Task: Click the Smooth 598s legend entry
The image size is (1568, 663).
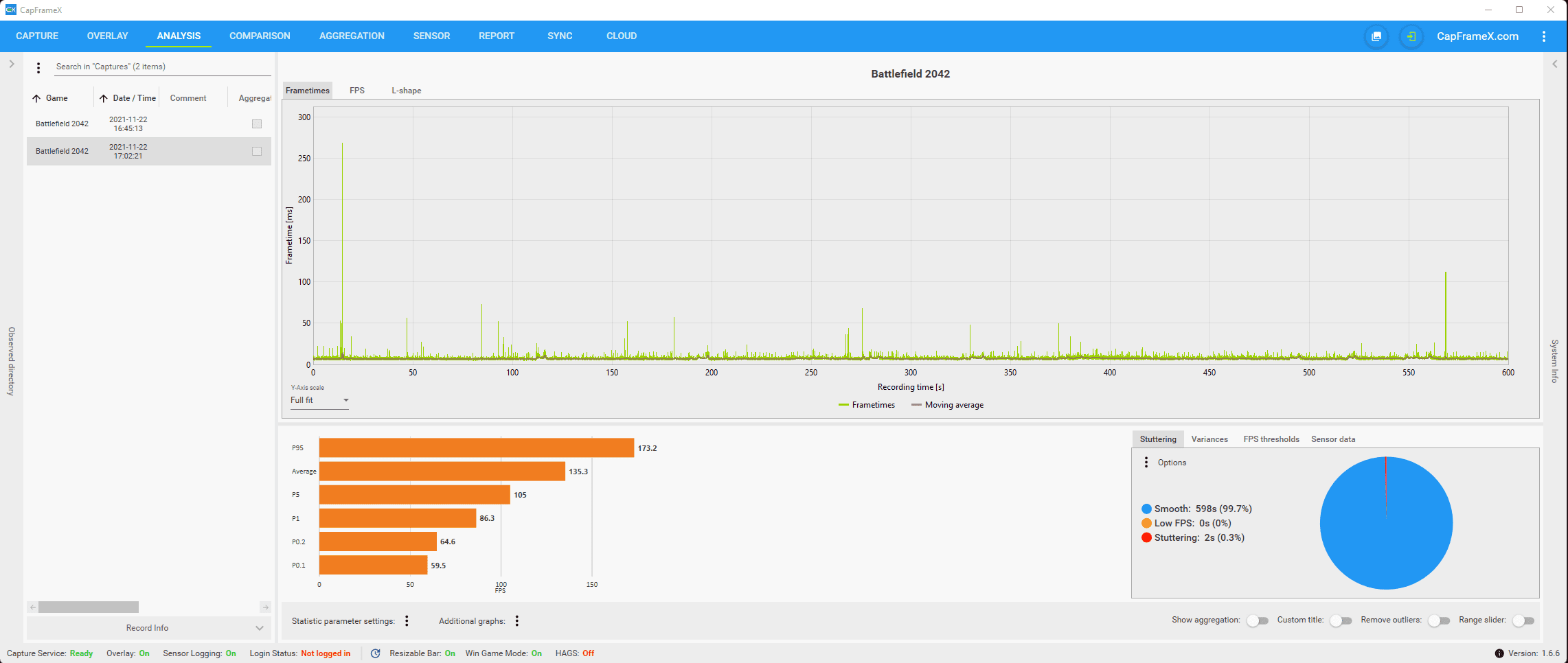Action: pos(1196,509)
